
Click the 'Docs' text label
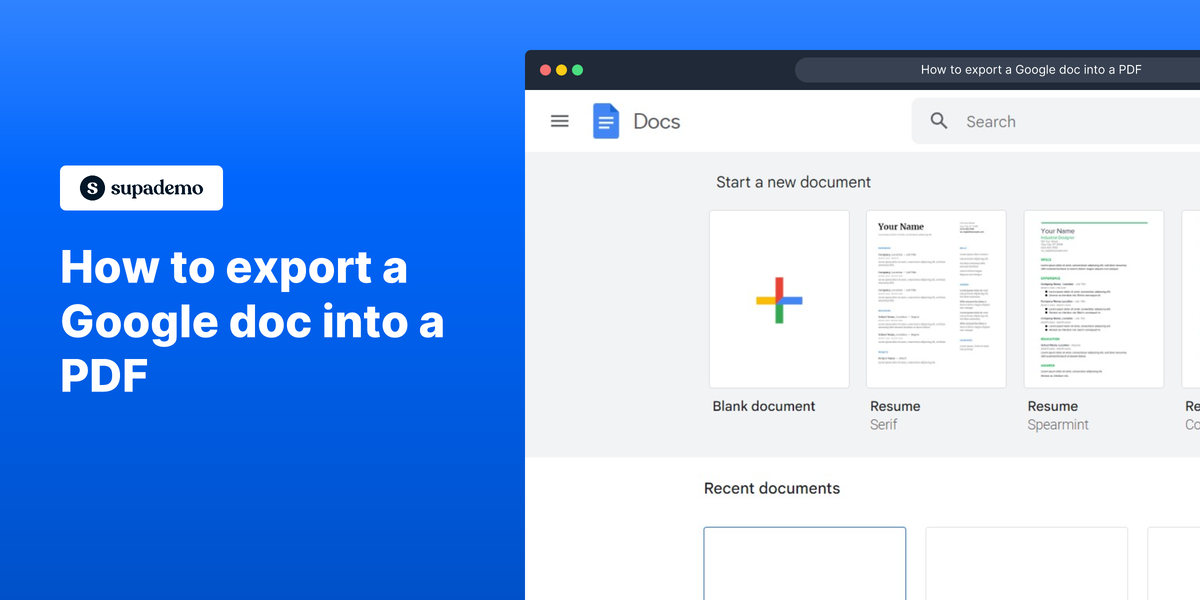pos(656,120)
